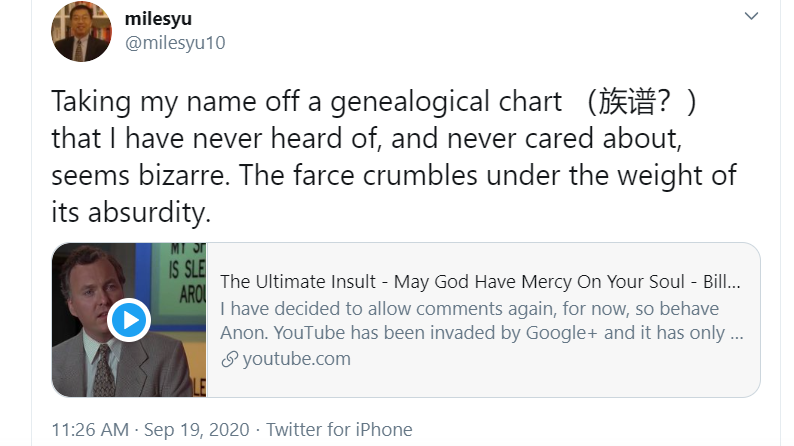Click the green sign in the thumbnail
794x446 pixels.
click(x=183, y=276)
